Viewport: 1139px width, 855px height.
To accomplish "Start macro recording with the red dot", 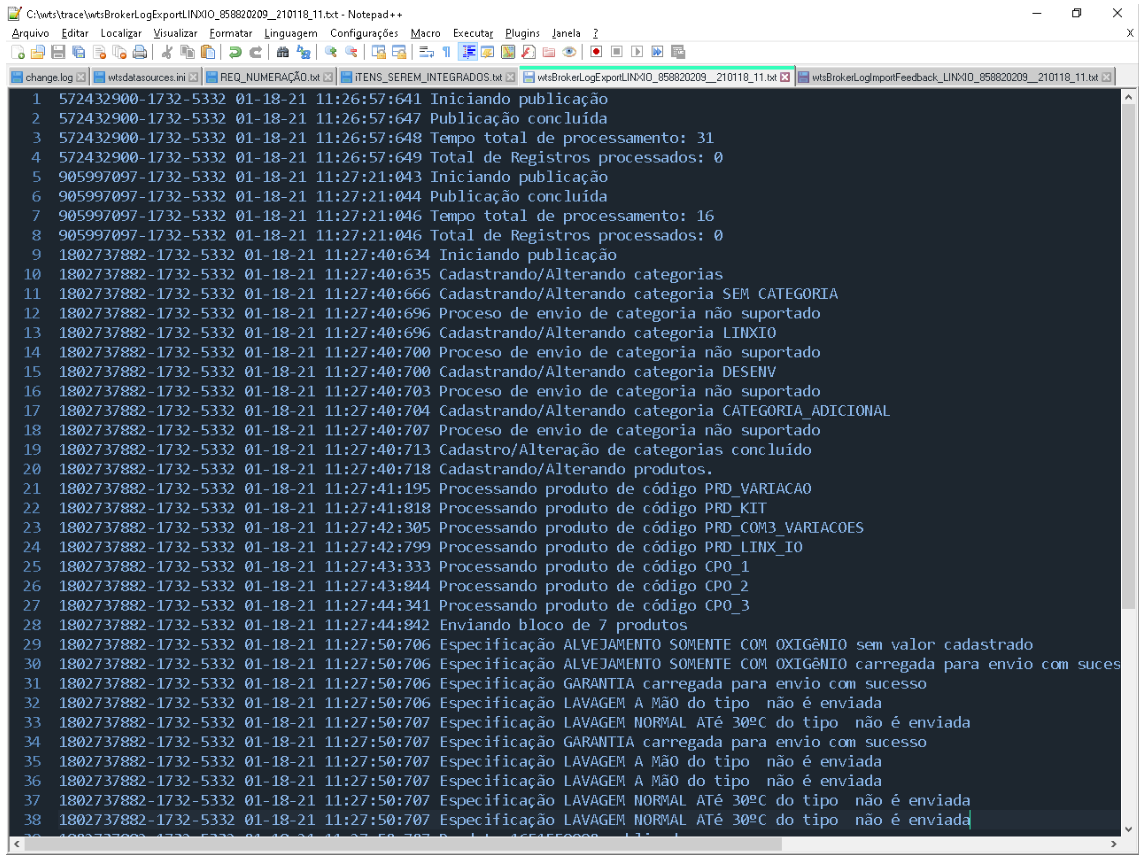I will [596, 52].
